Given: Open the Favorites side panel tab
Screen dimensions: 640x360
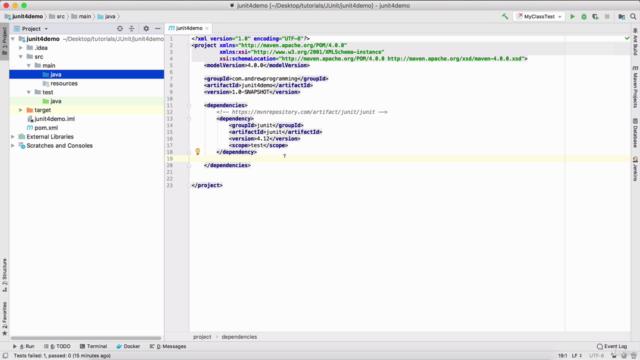Looking at the screenshot, I should (4, 319).
